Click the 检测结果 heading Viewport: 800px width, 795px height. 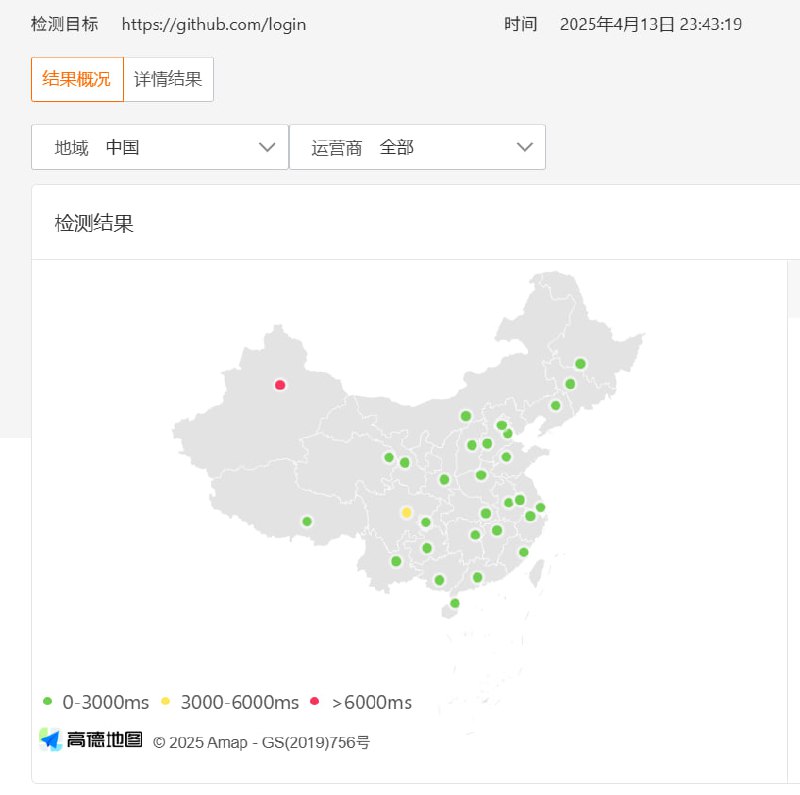[94, 223]
